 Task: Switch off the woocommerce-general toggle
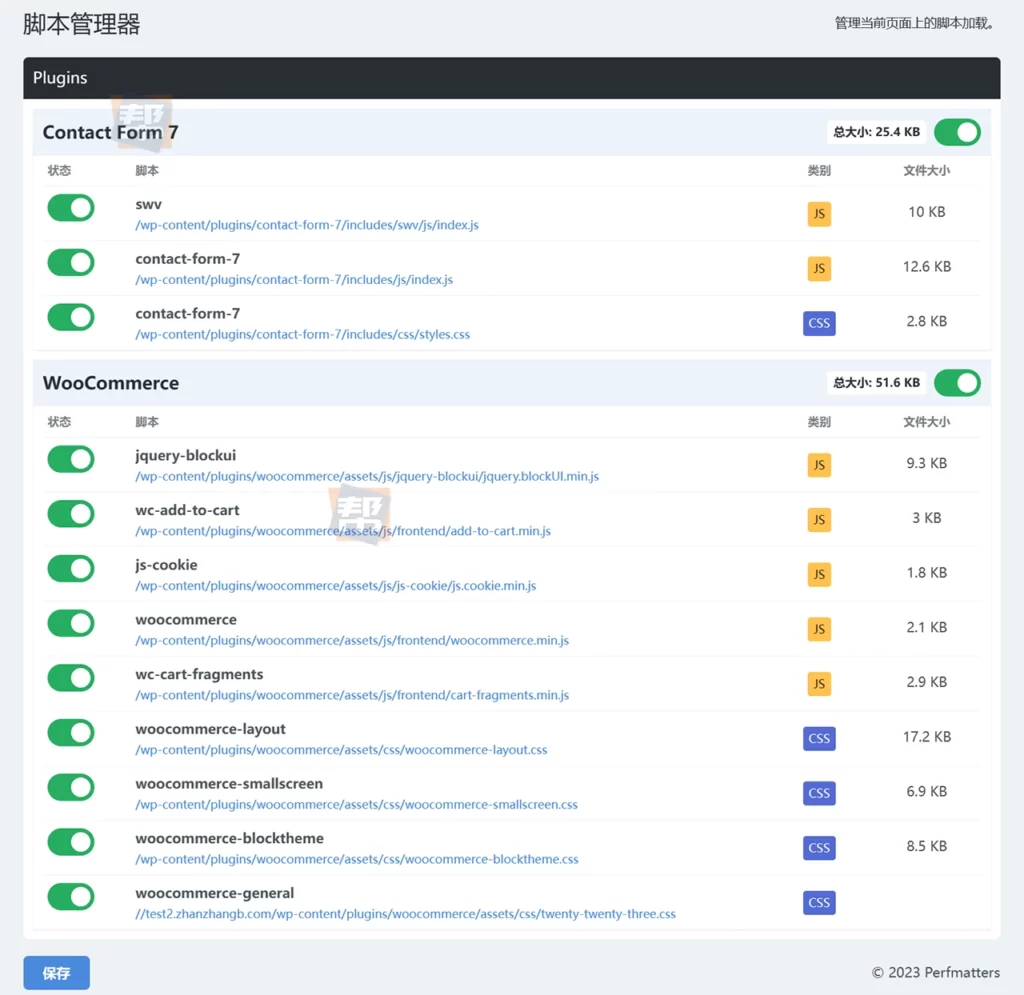point(71,897)
